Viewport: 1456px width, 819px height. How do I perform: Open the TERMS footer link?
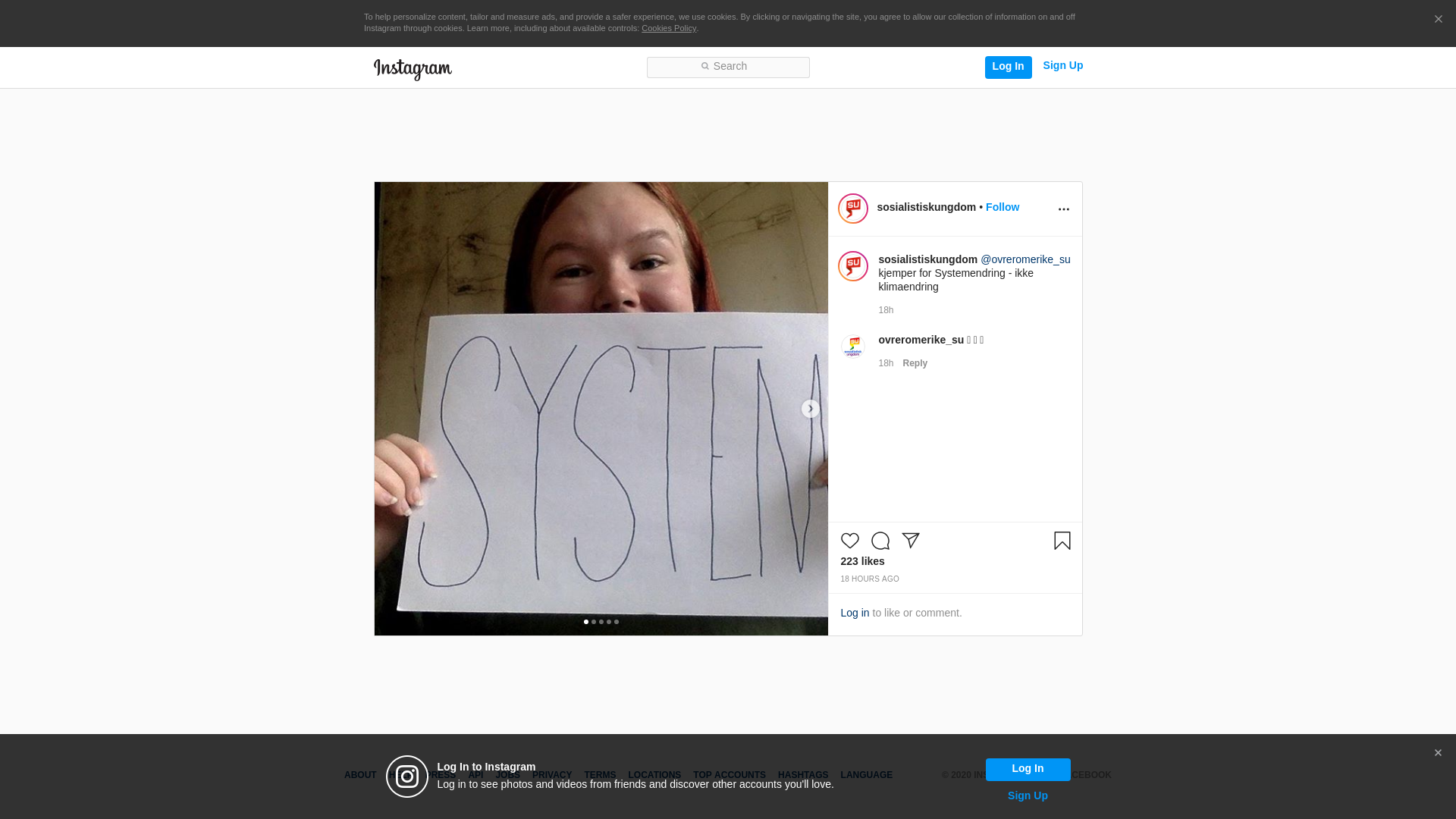tap(600, 775)
